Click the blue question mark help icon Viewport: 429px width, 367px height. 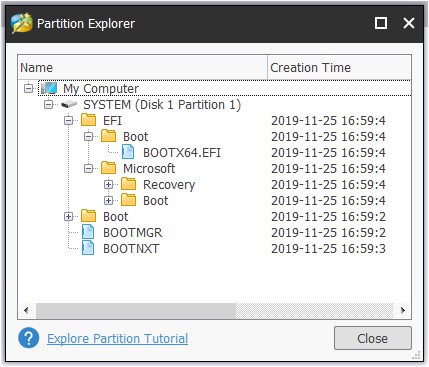[x=29, y=338]
